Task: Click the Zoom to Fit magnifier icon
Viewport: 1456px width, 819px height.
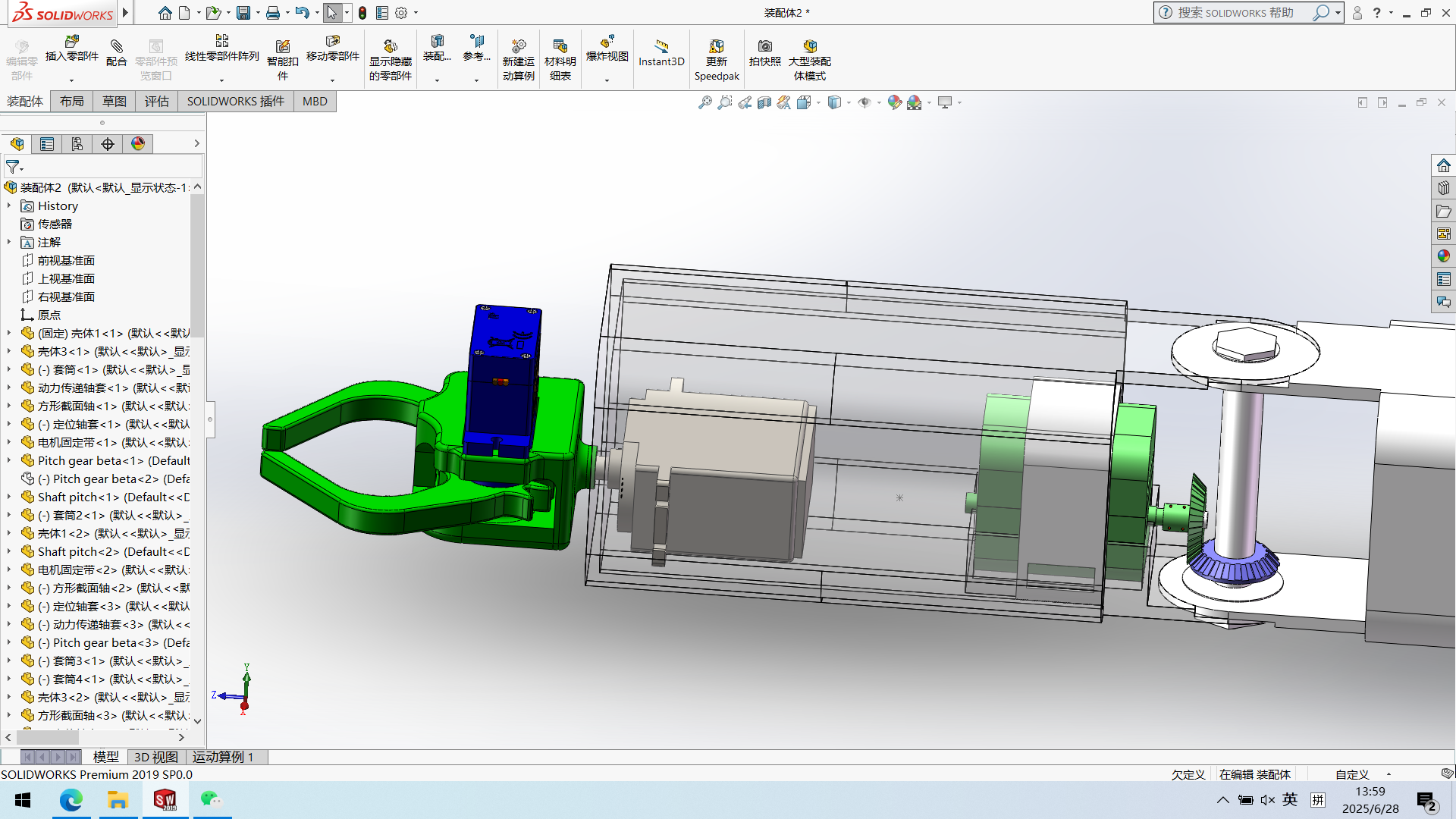Action: coord(704,102)
